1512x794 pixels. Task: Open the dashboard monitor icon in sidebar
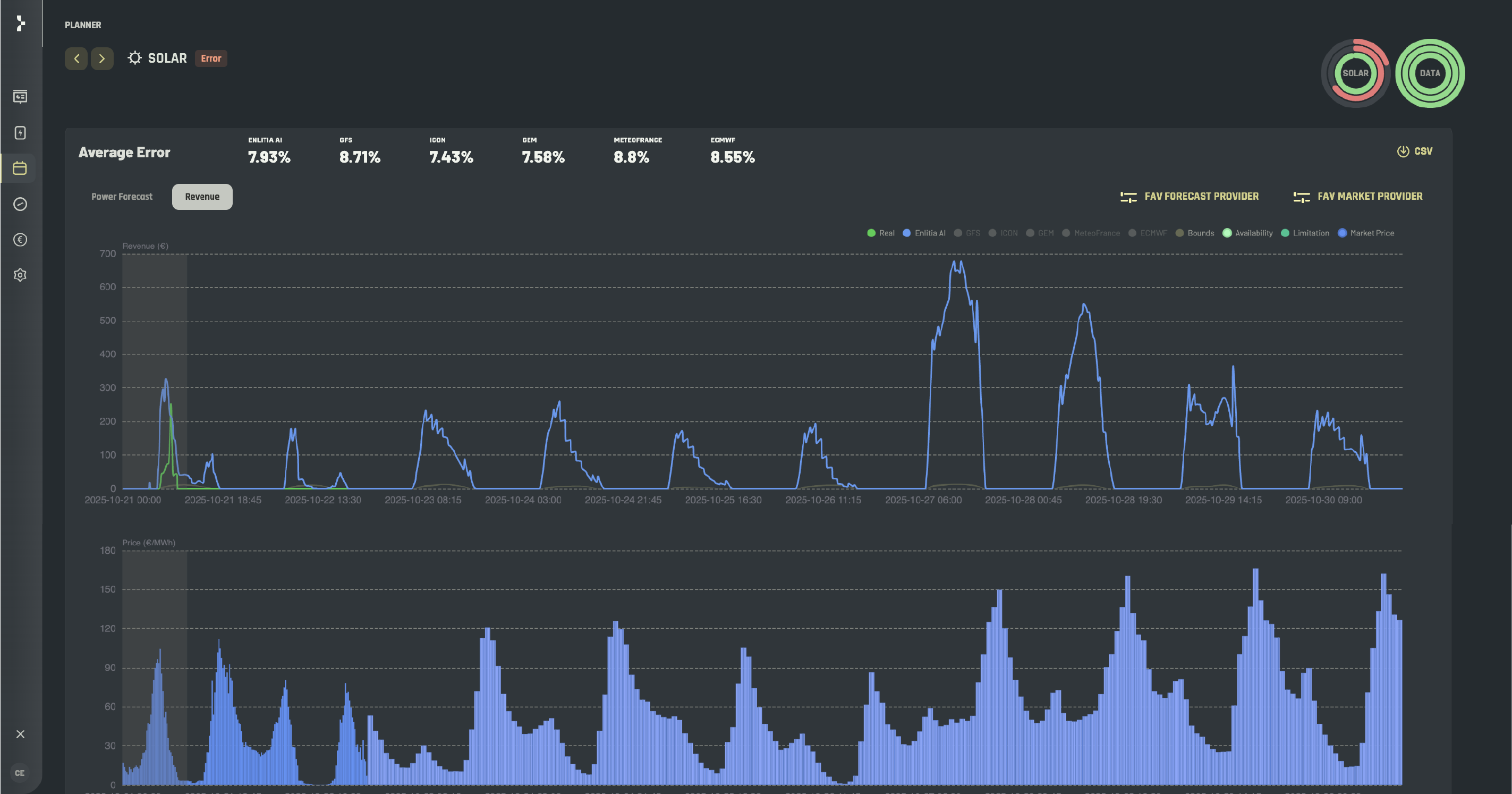[x=20, y=96]
